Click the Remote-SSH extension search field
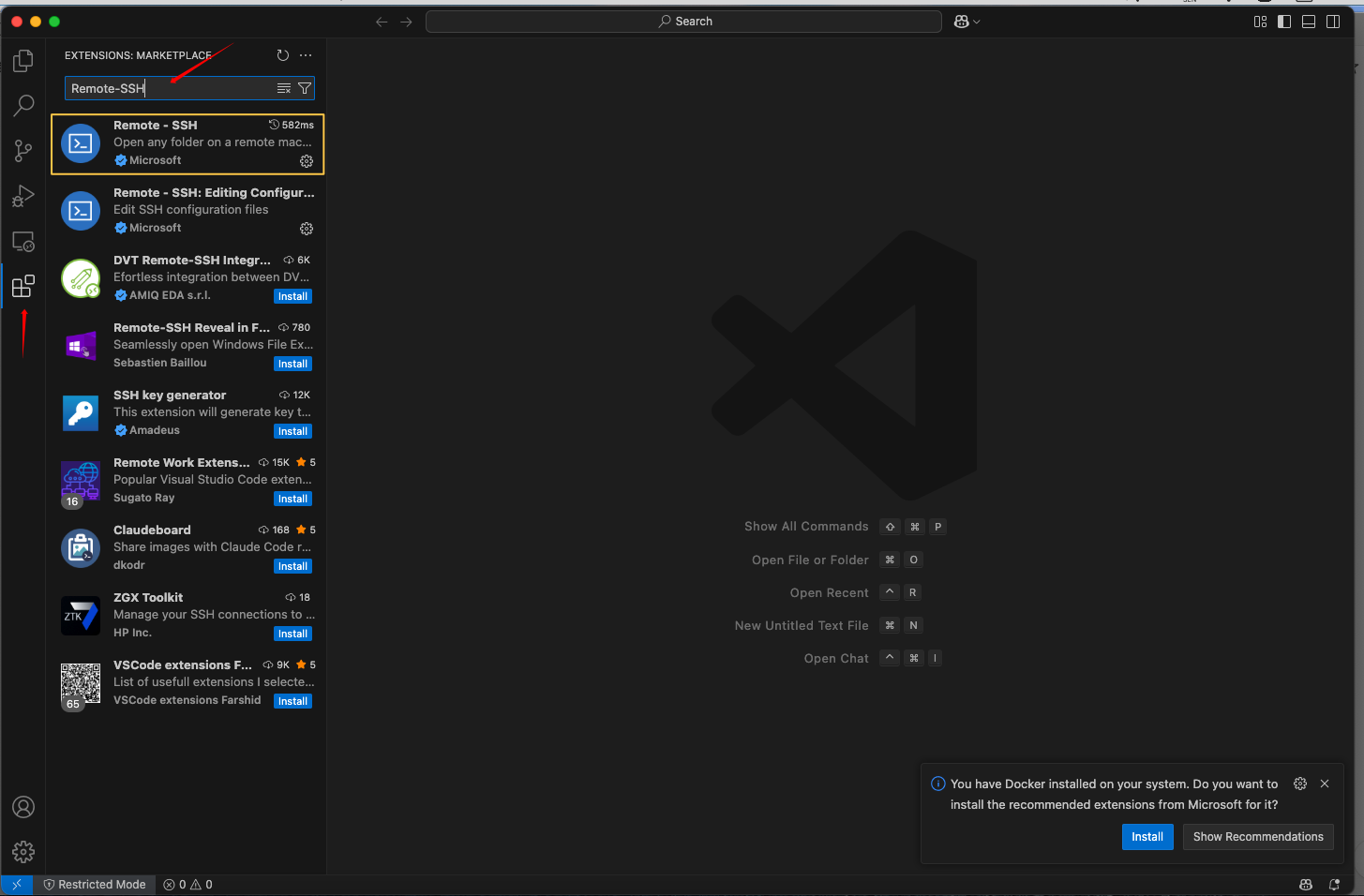Screen dimensions: 1364x896 coord(169,88)
